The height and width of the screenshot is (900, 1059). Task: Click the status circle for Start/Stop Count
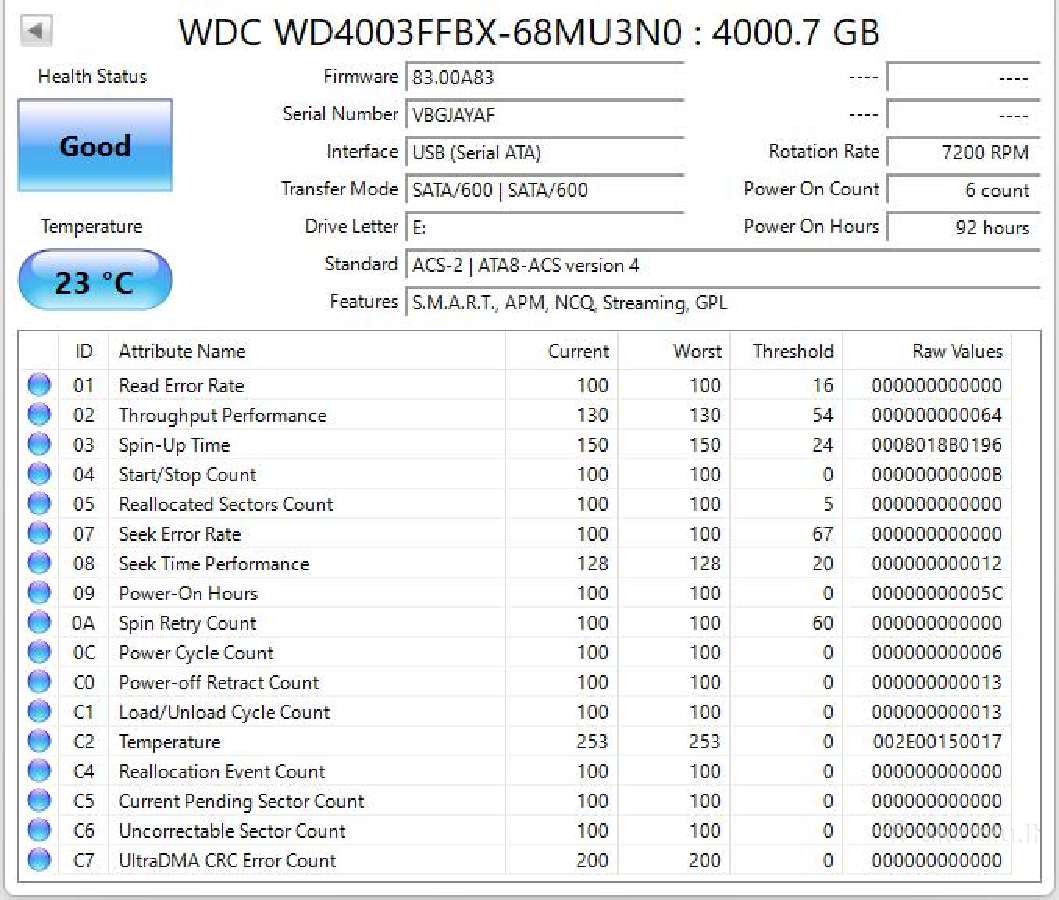[x=39, y=474]
